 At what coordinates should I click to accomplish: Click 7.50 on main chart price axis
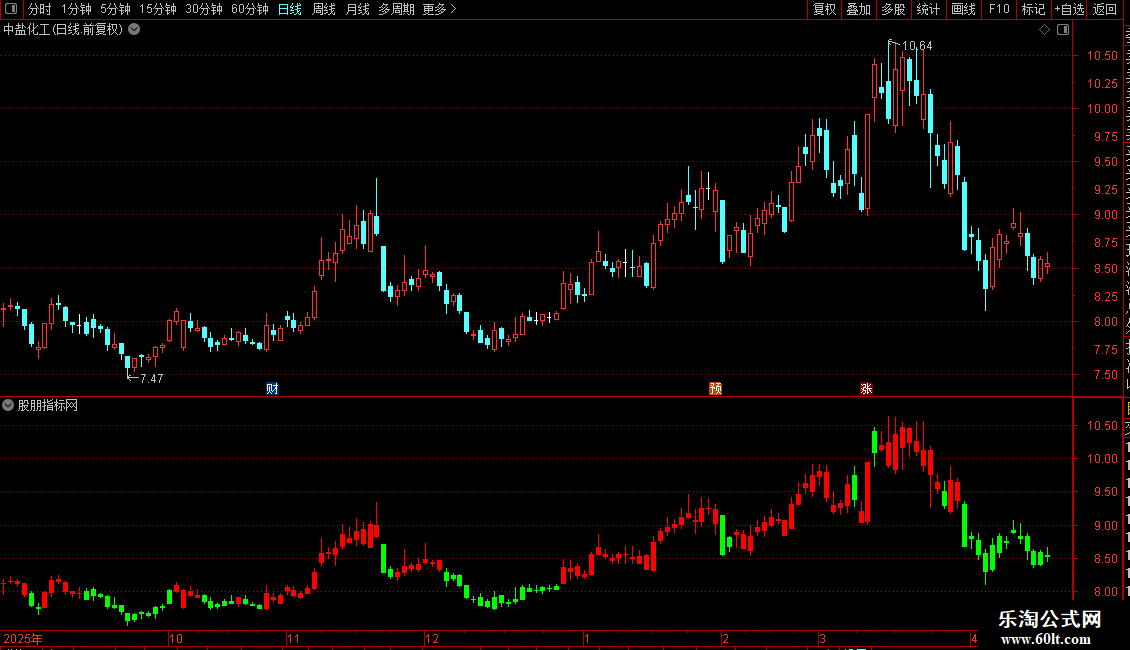pos(1105,375)
